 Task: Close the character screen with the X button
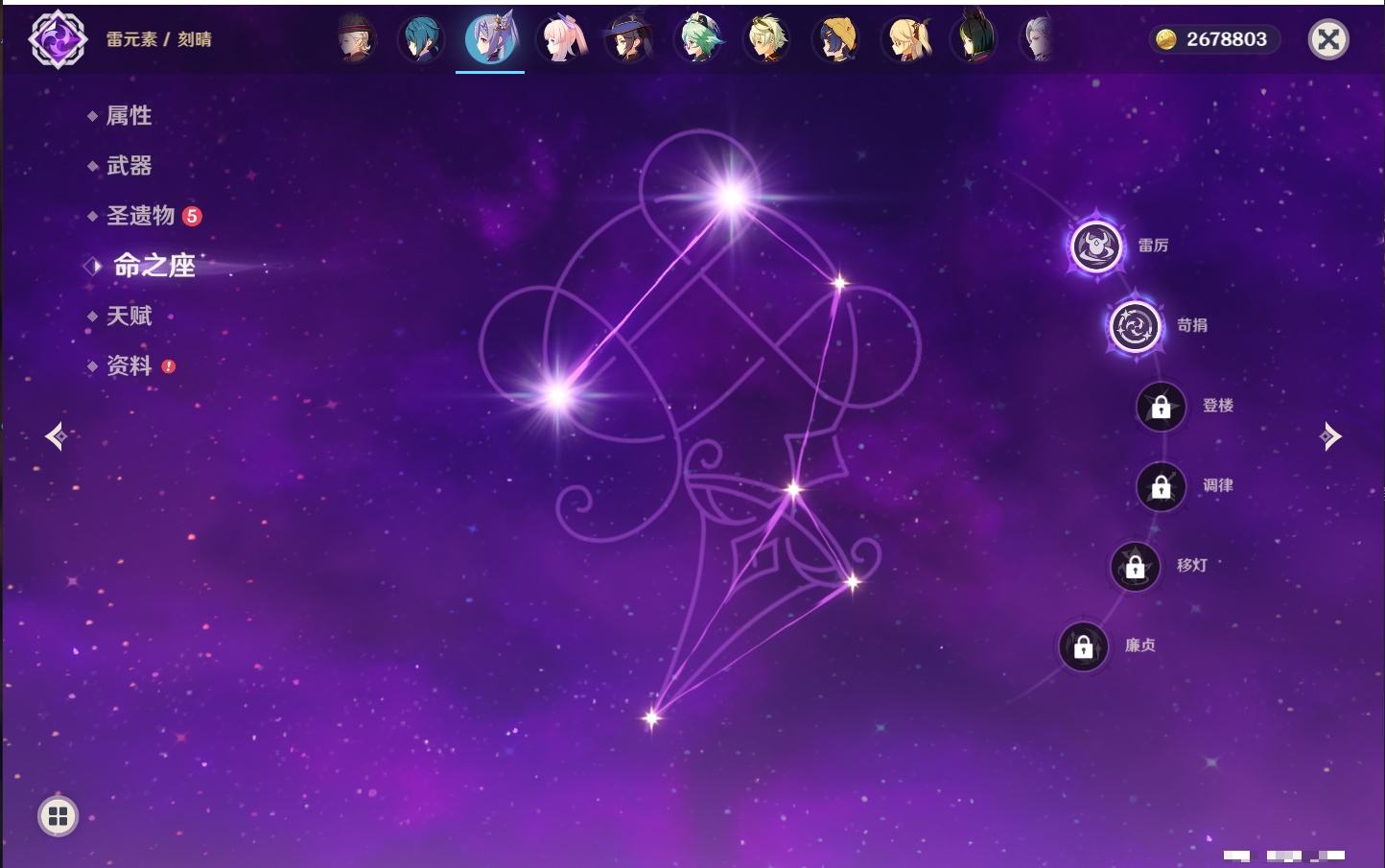click(x=1328, y=39)
